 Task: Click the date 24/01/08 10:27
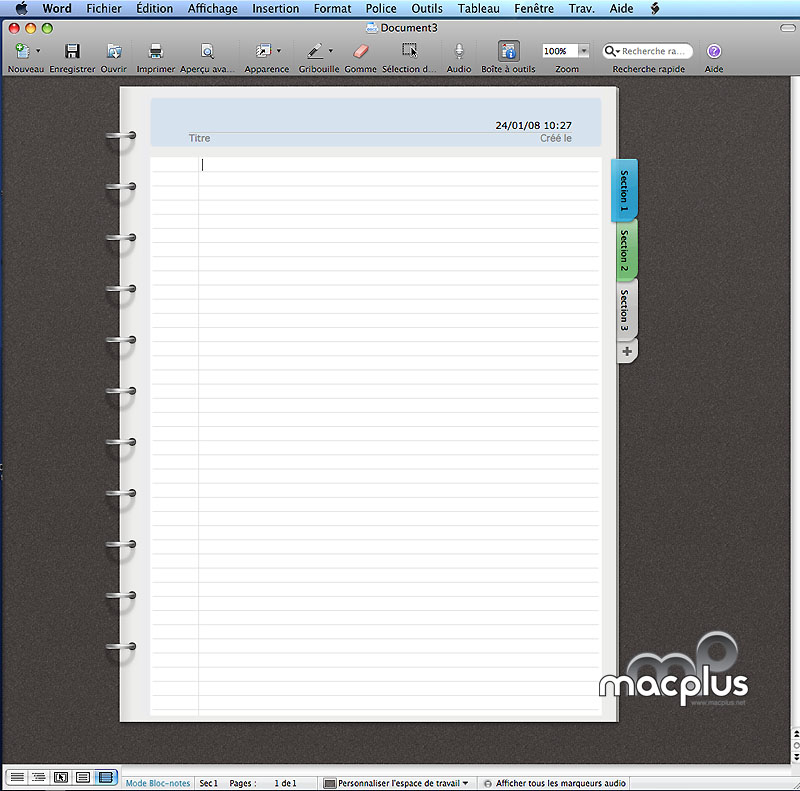coord(533,126)
